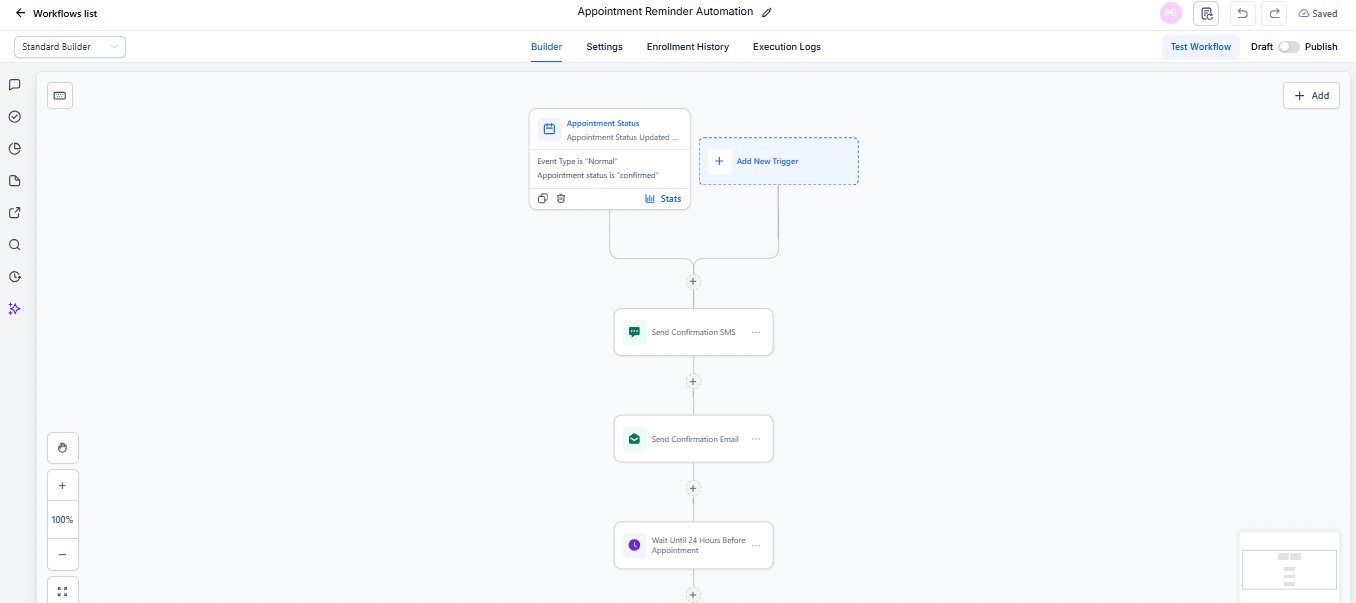Image resolution: width=1356 pixels, height=603 pixels.
Task: Open the AG user avatar
Action: click(x=1170, y=13)
